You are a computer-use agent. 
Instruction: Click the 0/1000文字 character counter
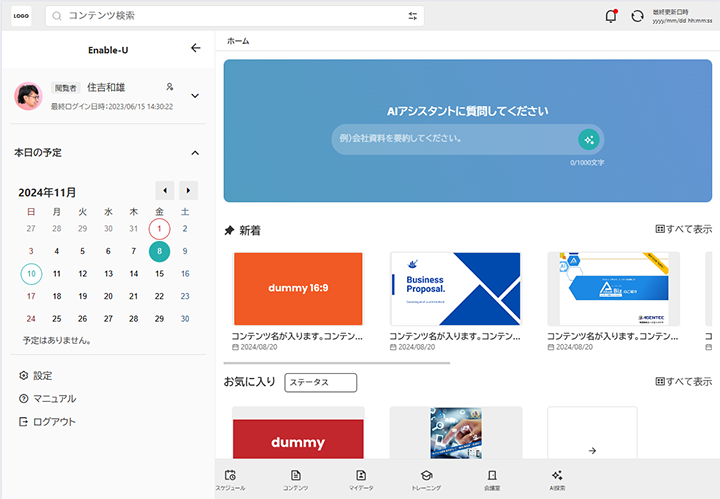[x=587, y=163]
